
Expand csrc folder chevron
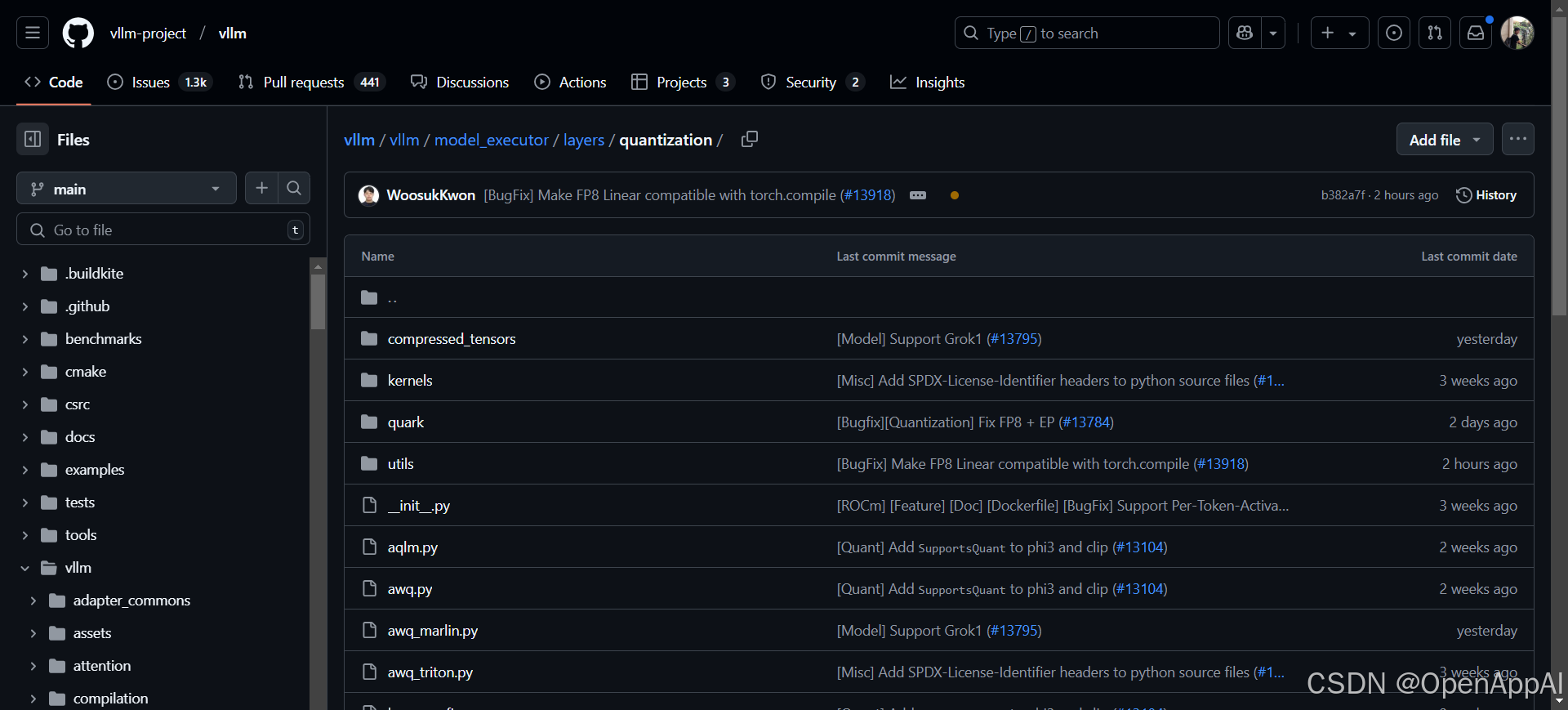(24, 404)
